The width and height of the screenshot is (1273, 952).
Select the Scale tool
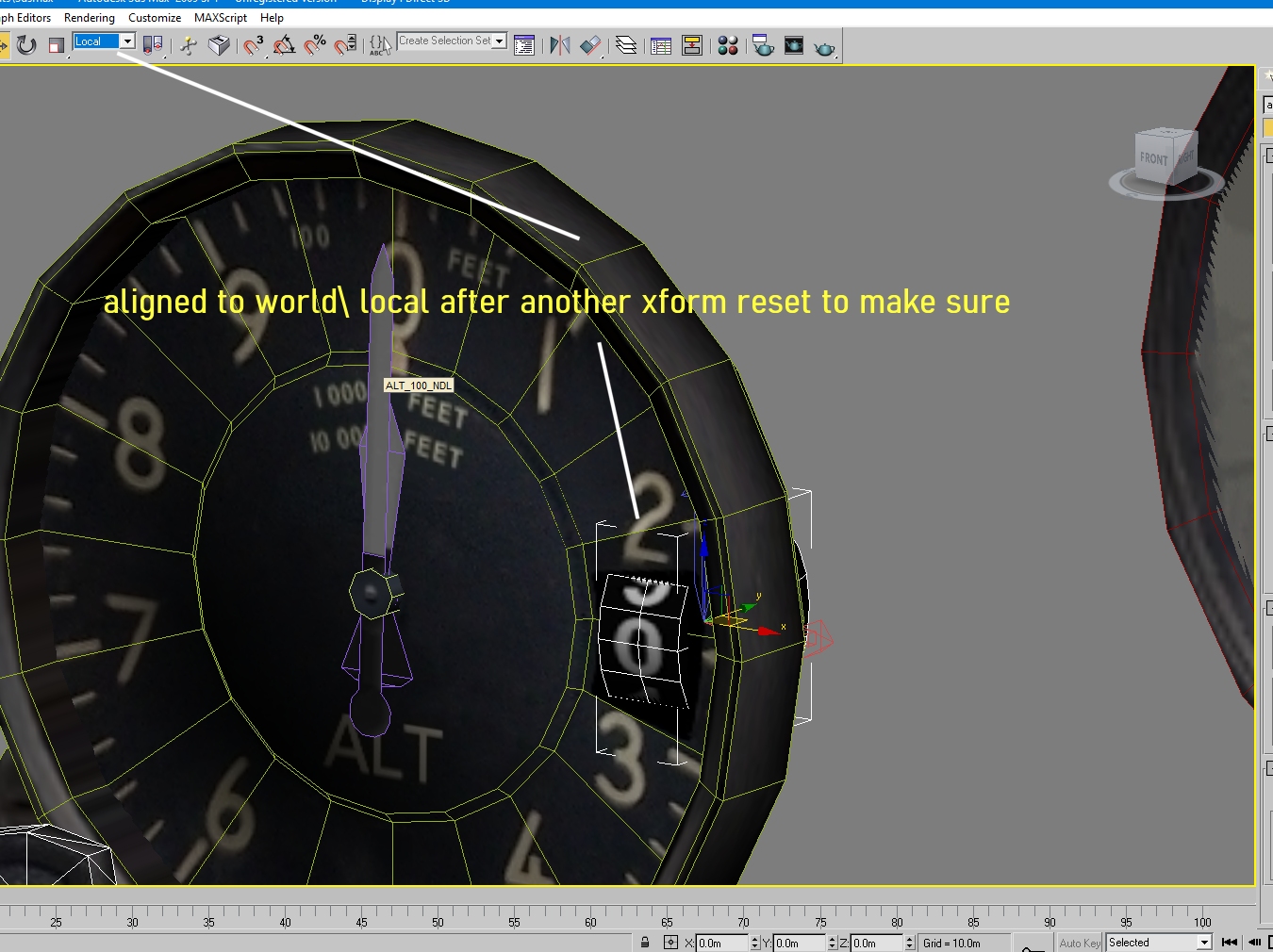57,44
